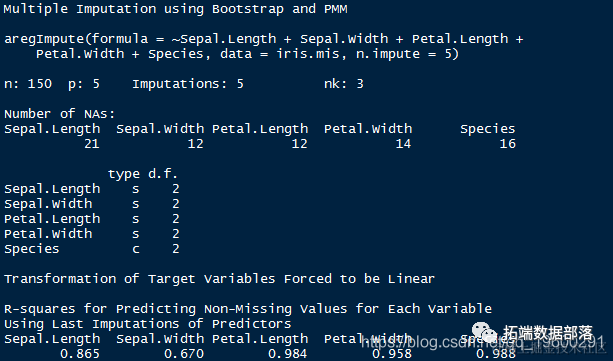This screenshot has width=613, height=361.
Task: Click the WeChat logo icon in the watermark
Action: pos(484,333)
